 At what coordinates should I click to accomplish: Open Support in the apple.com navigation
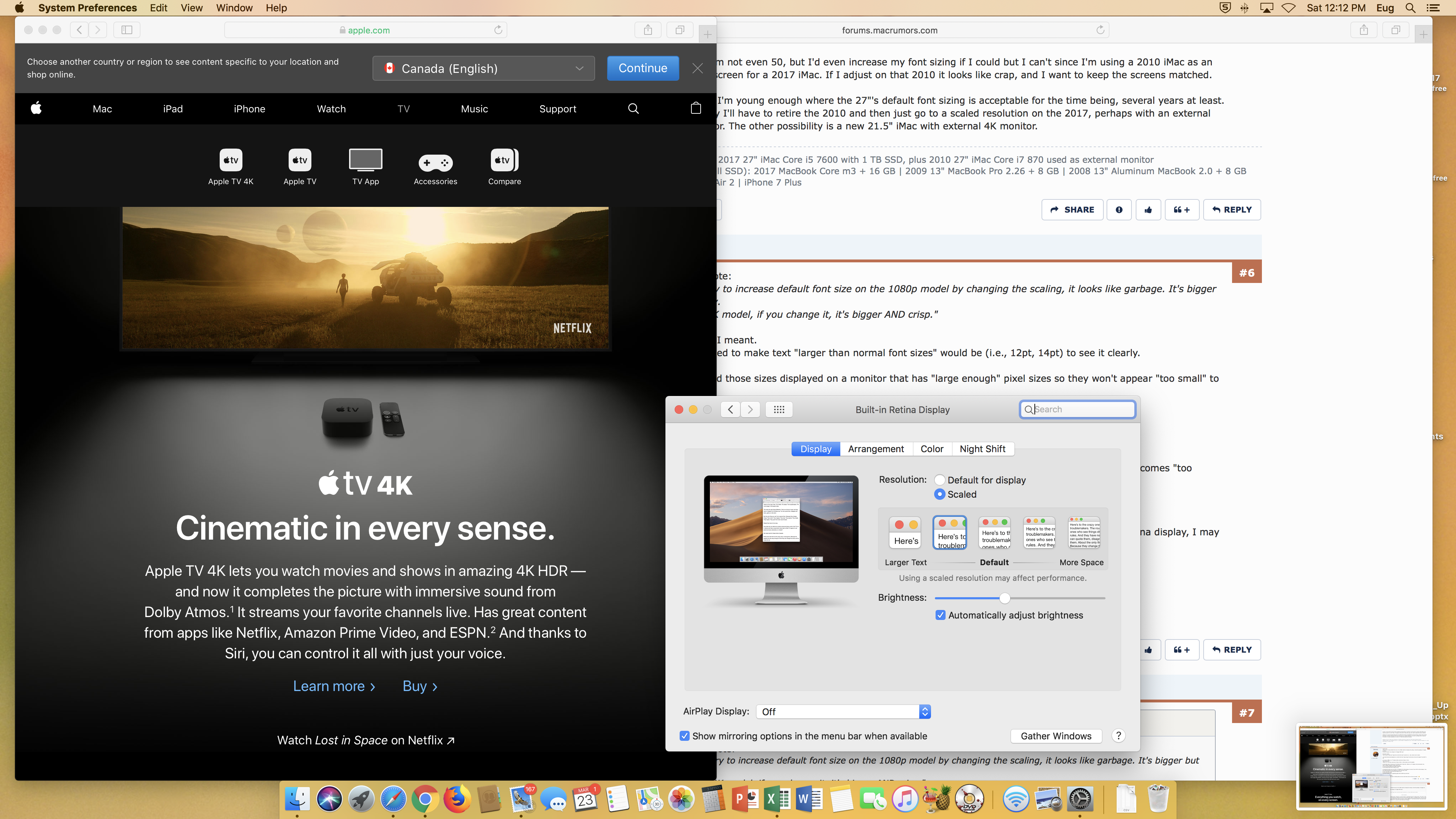coord(557,108)
